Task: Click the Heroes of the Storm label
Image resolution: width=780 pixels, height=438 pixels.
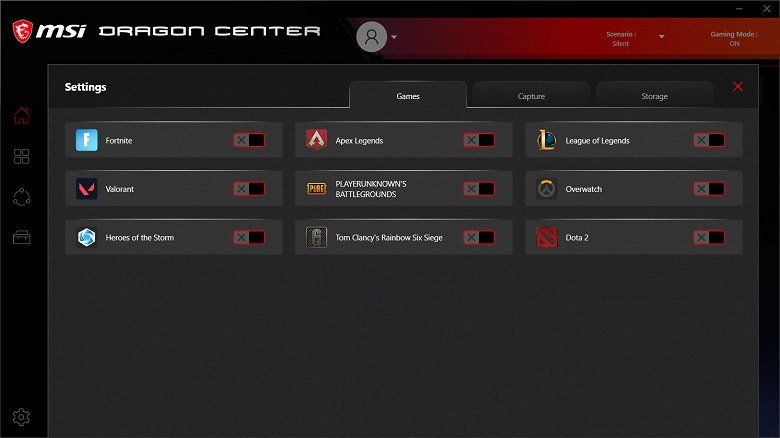Action: coord(140,238)
